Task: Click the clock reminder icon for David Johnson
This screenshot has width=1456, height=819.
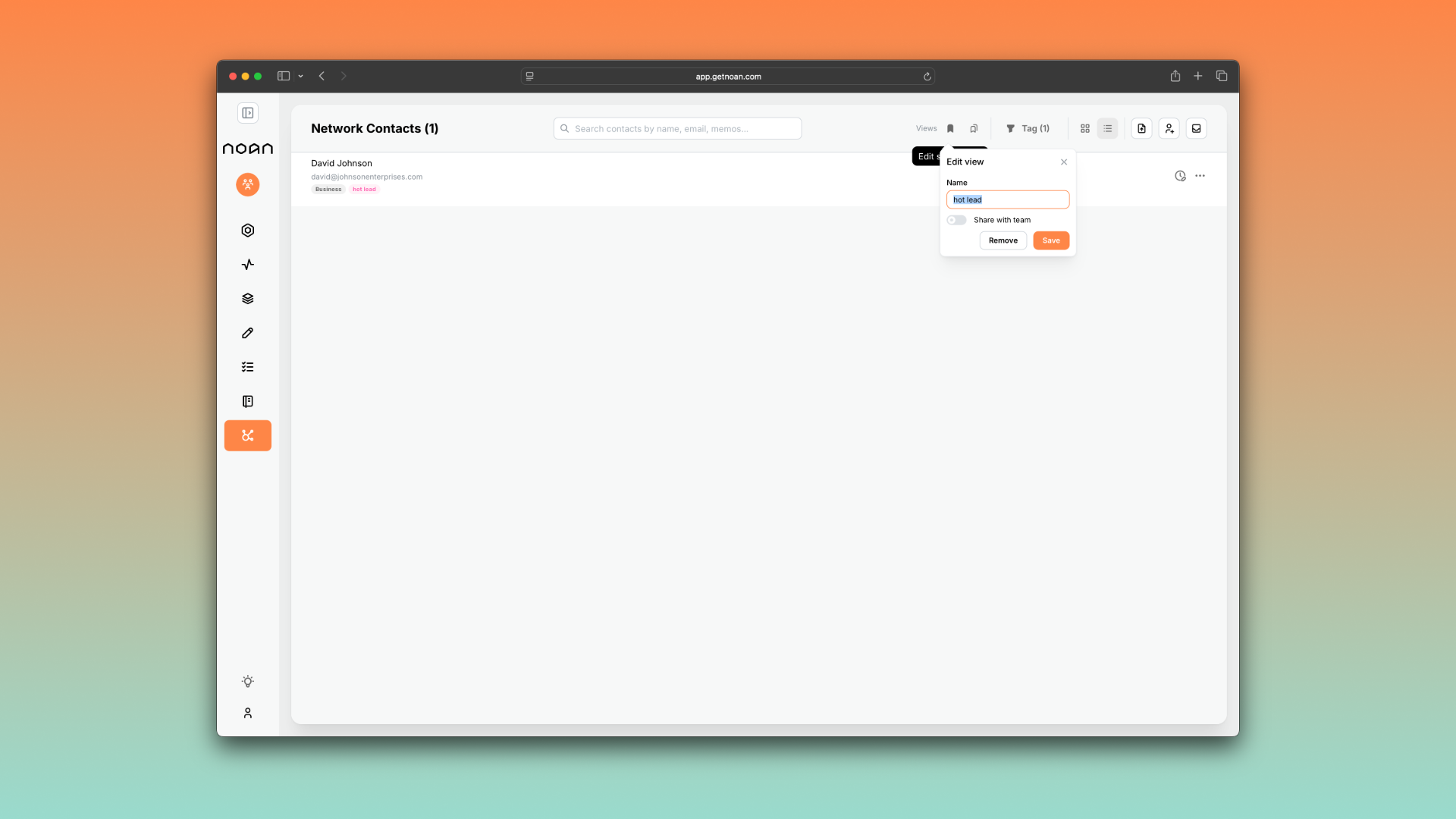Action: (x=1180, y=176)
